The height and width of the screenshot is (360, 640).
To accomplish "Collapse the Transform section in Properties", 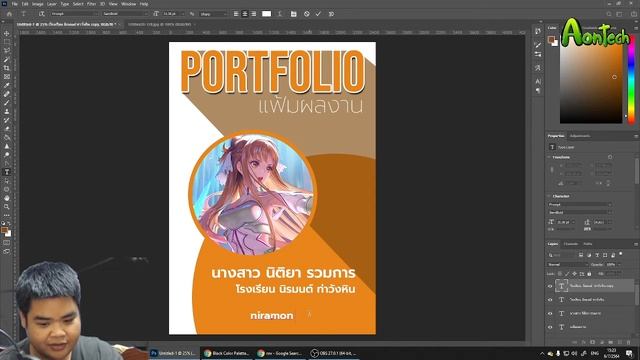I will click(549, 157).
